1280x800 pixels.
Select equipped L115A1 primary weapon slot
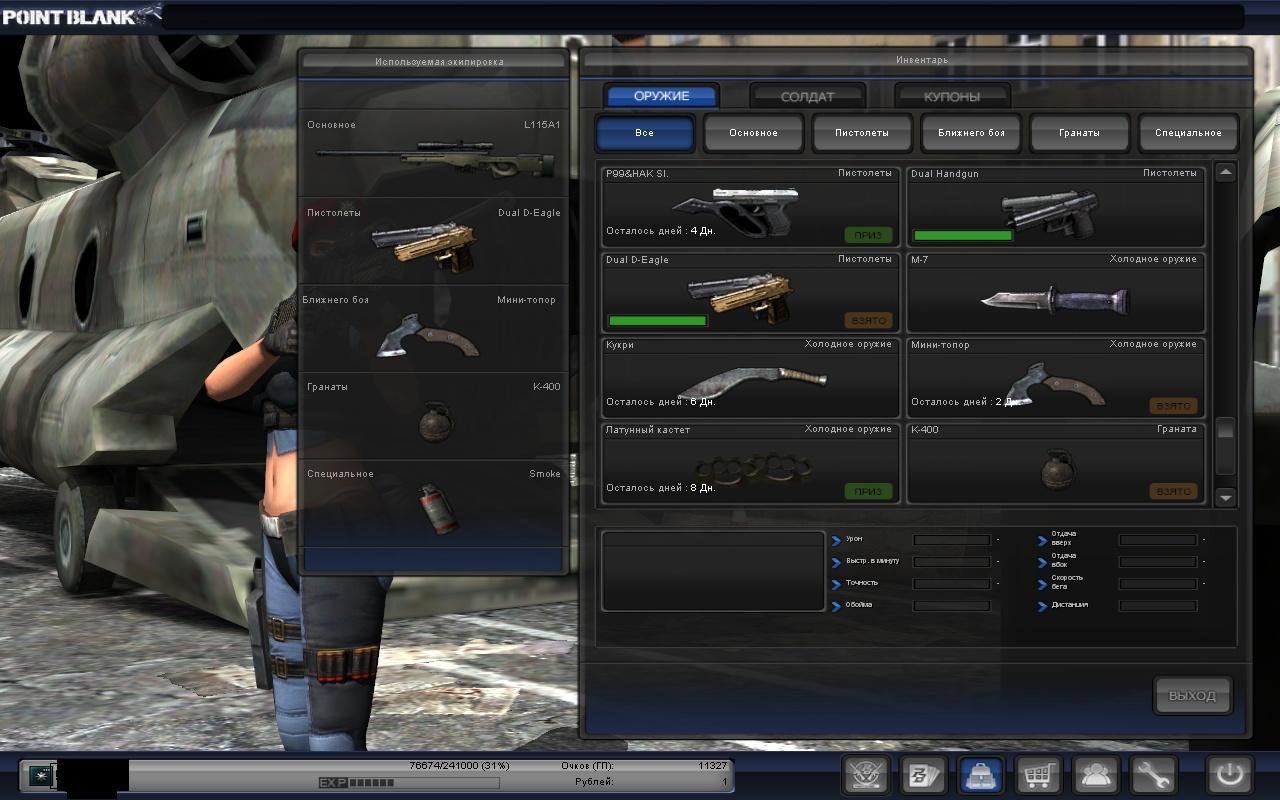tap(434, 153)
